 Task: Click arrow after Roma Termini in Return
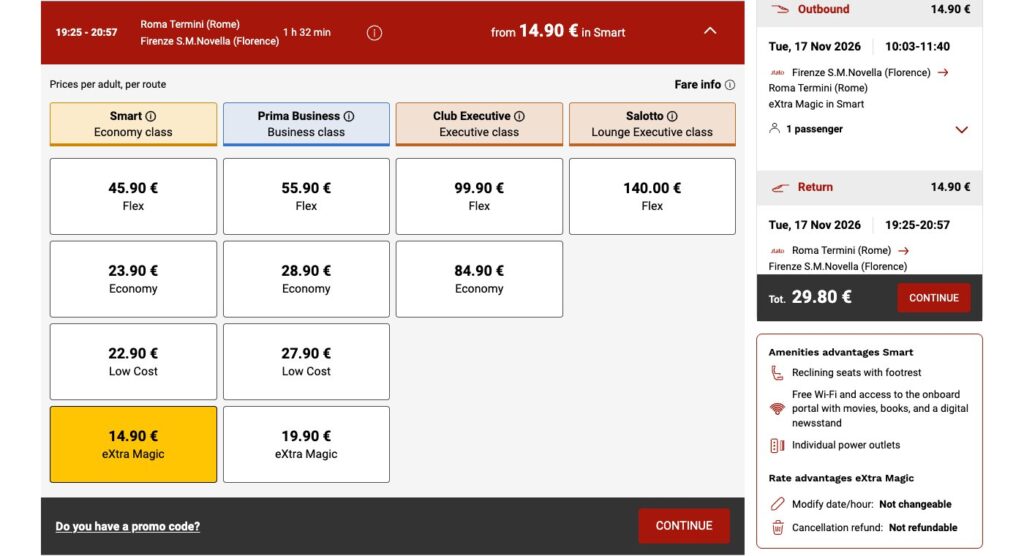[x=903, y=251]
